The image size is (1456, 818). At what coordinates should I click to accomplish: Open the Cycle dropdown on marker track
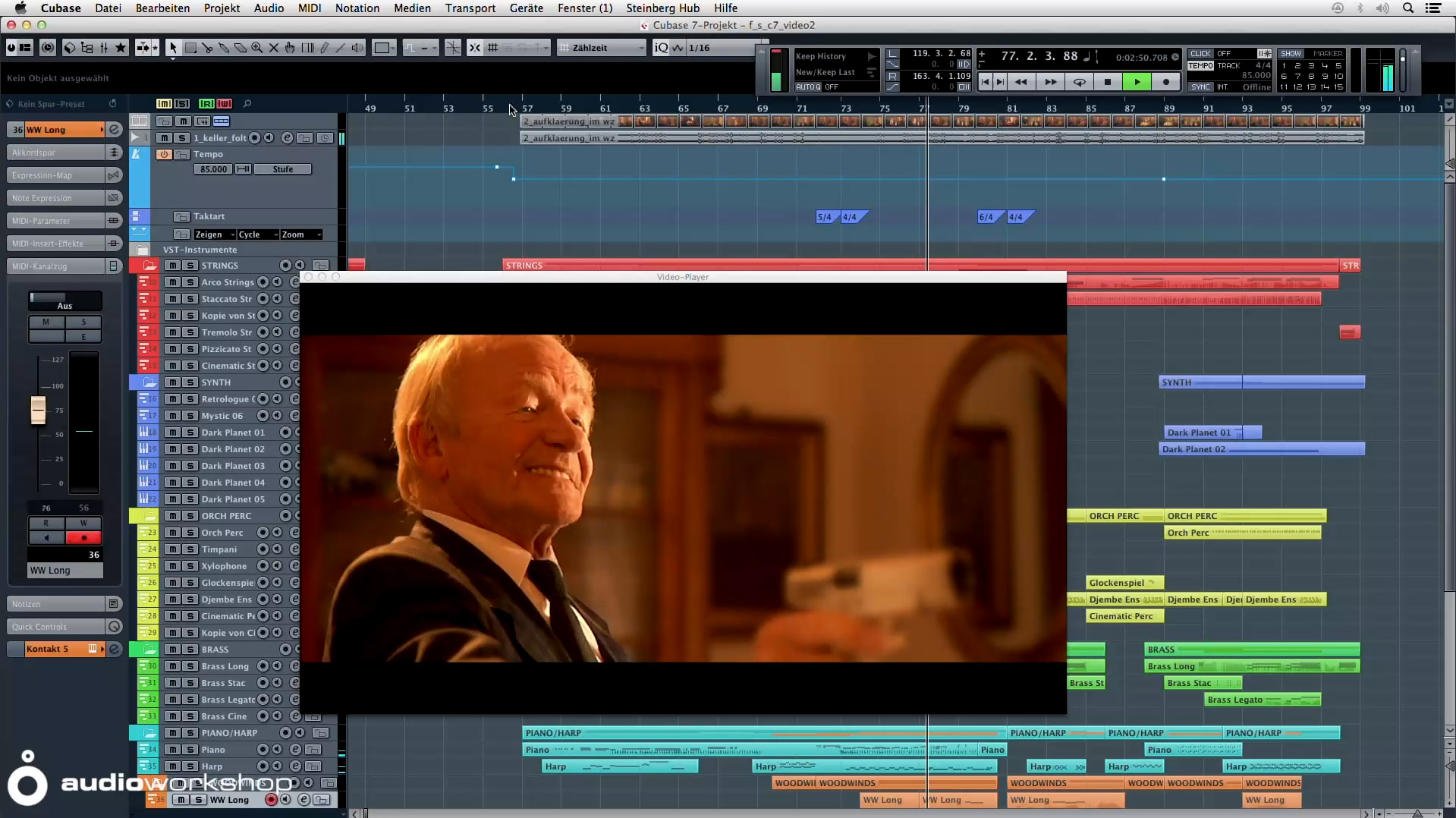point(257,234)
